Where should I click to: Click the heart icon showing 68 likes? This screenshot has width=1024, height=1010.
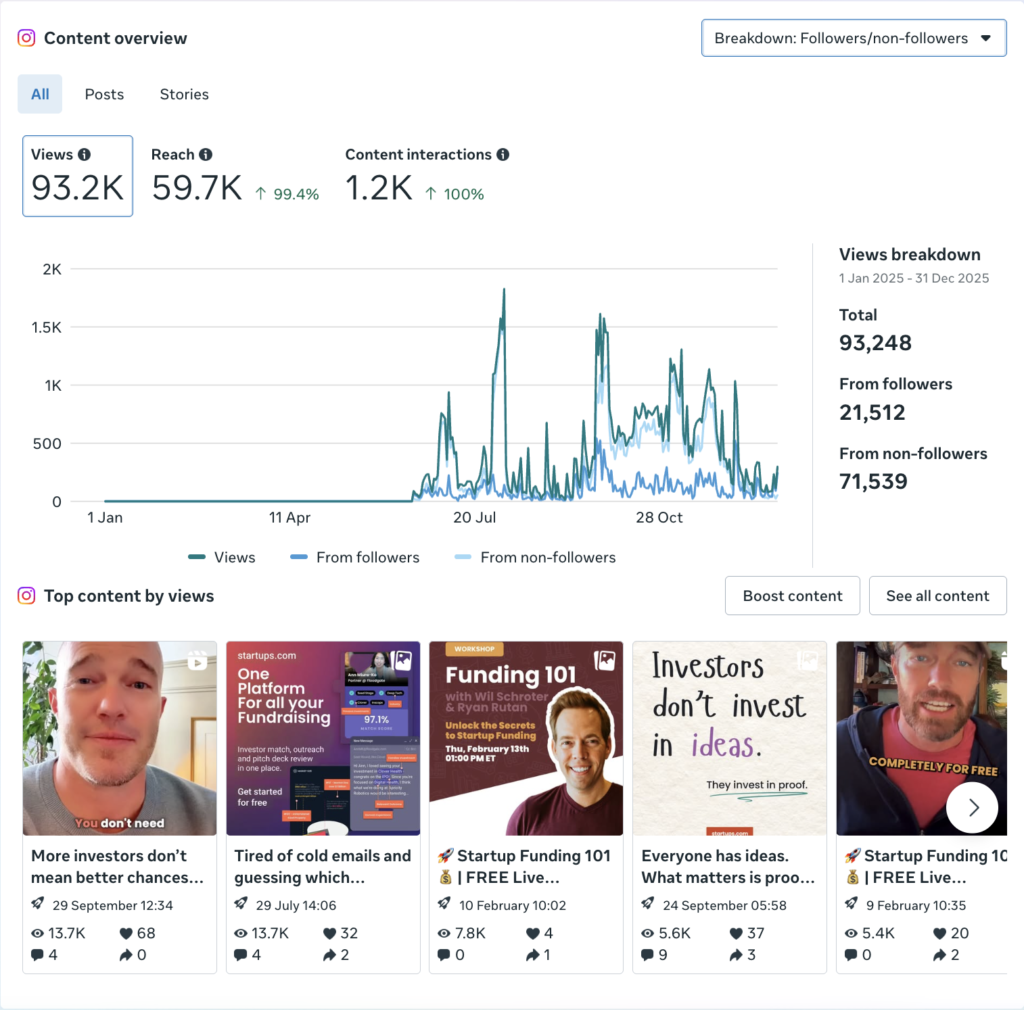point(126,932)
